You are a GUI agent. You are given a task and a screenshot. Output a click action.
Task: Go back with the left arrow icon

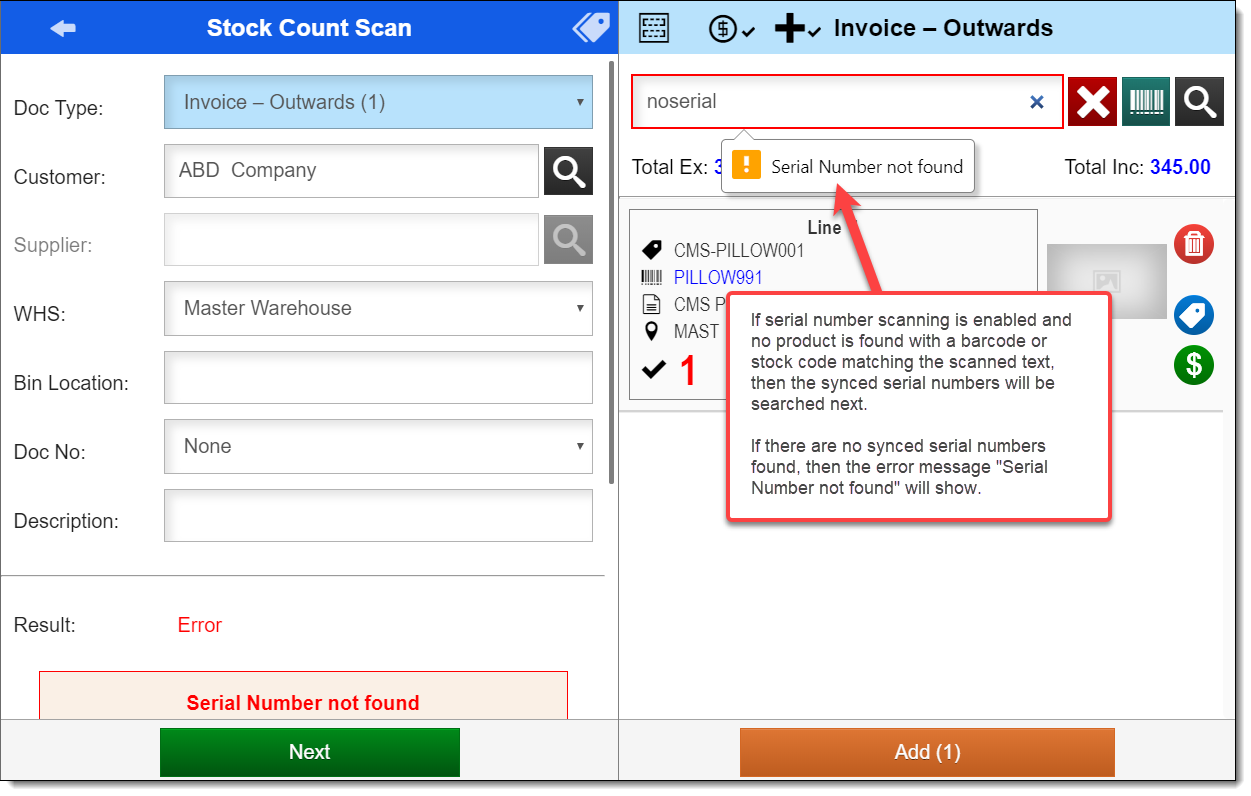[63, 29]
